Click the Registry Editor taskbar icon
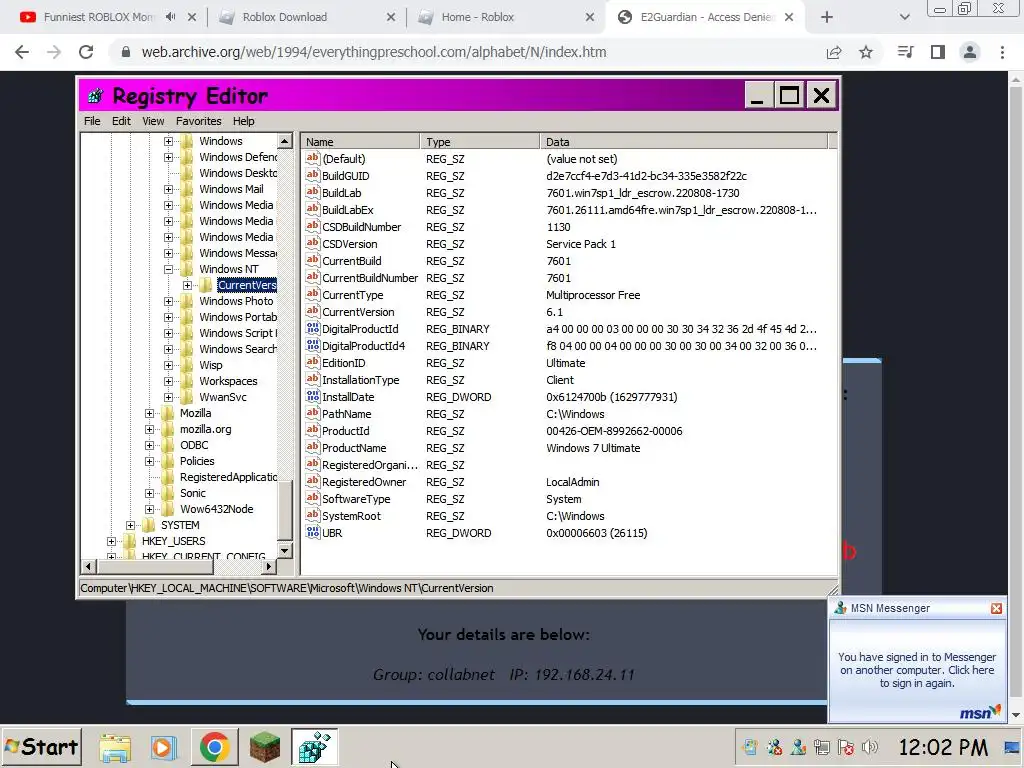 pyautogui.click(x=314, y=747)
